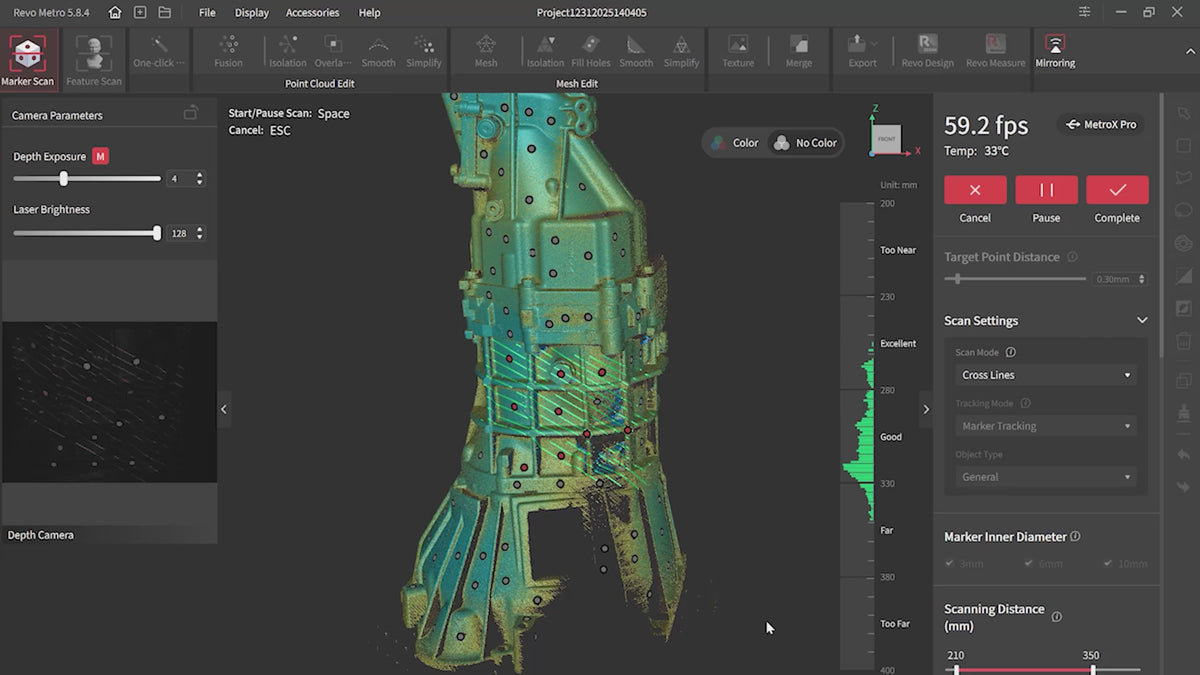Collapse the Scan Settings section
1200x675 pixels.
[1142, 321]
